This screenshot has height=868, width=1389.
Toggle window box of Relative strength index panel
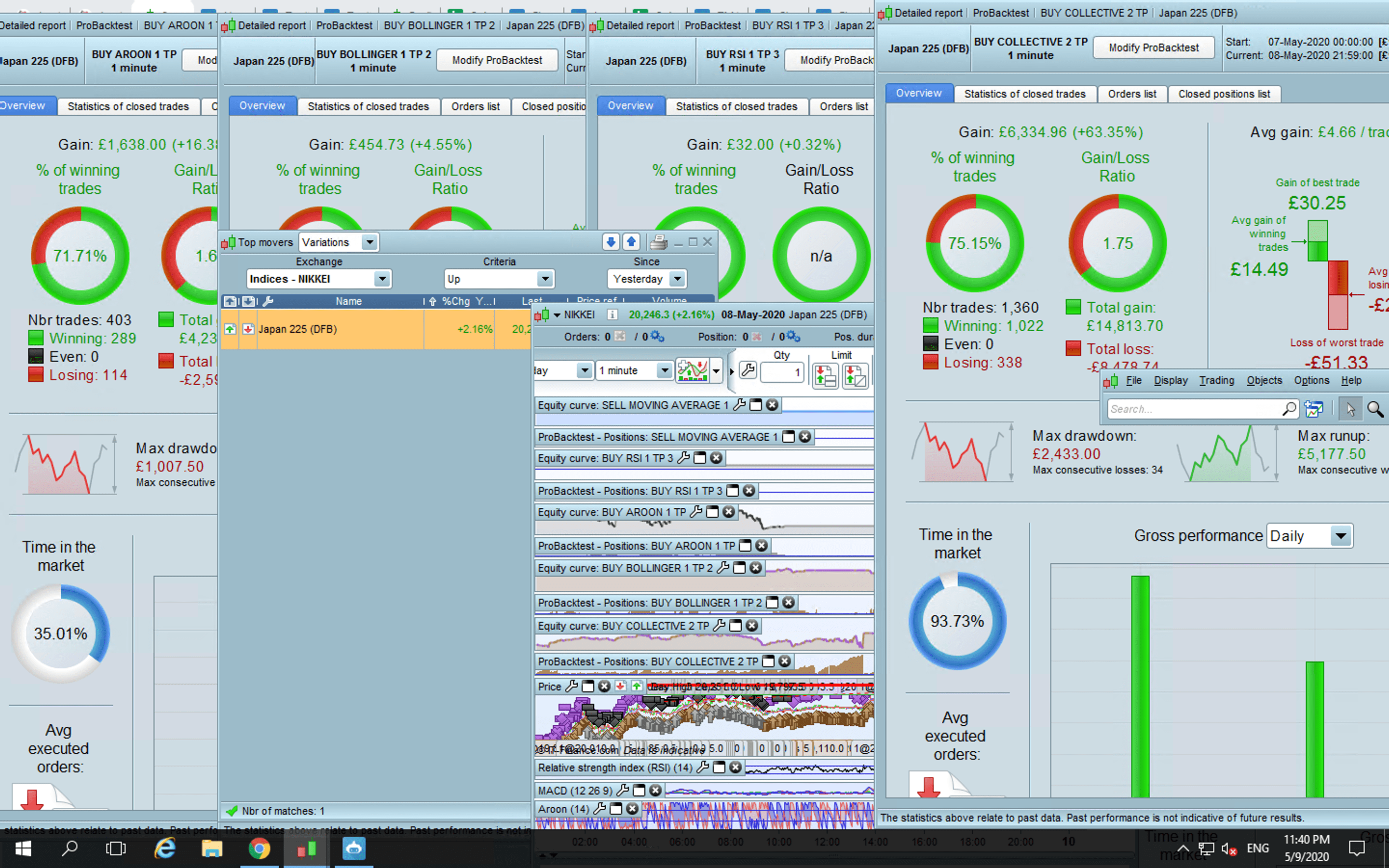[x=719, y=768]
